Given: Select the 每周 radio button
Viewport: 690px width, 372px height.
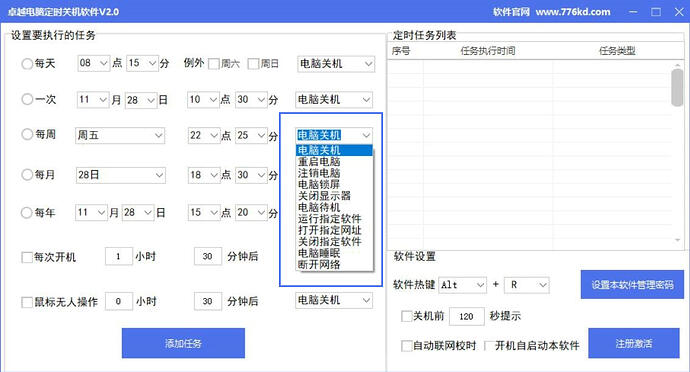Looking at the screenshot, I should coord(27,134).
